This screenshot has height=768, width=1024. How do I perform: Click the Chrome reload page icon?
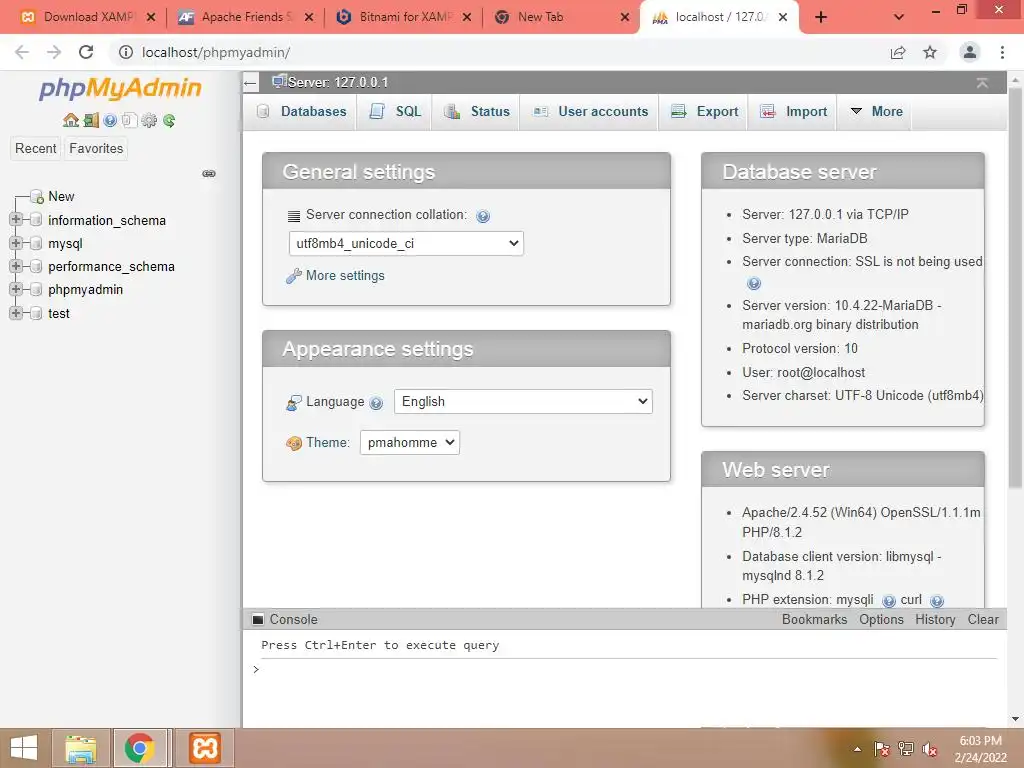pyautogui.click(x=86, y=52)
